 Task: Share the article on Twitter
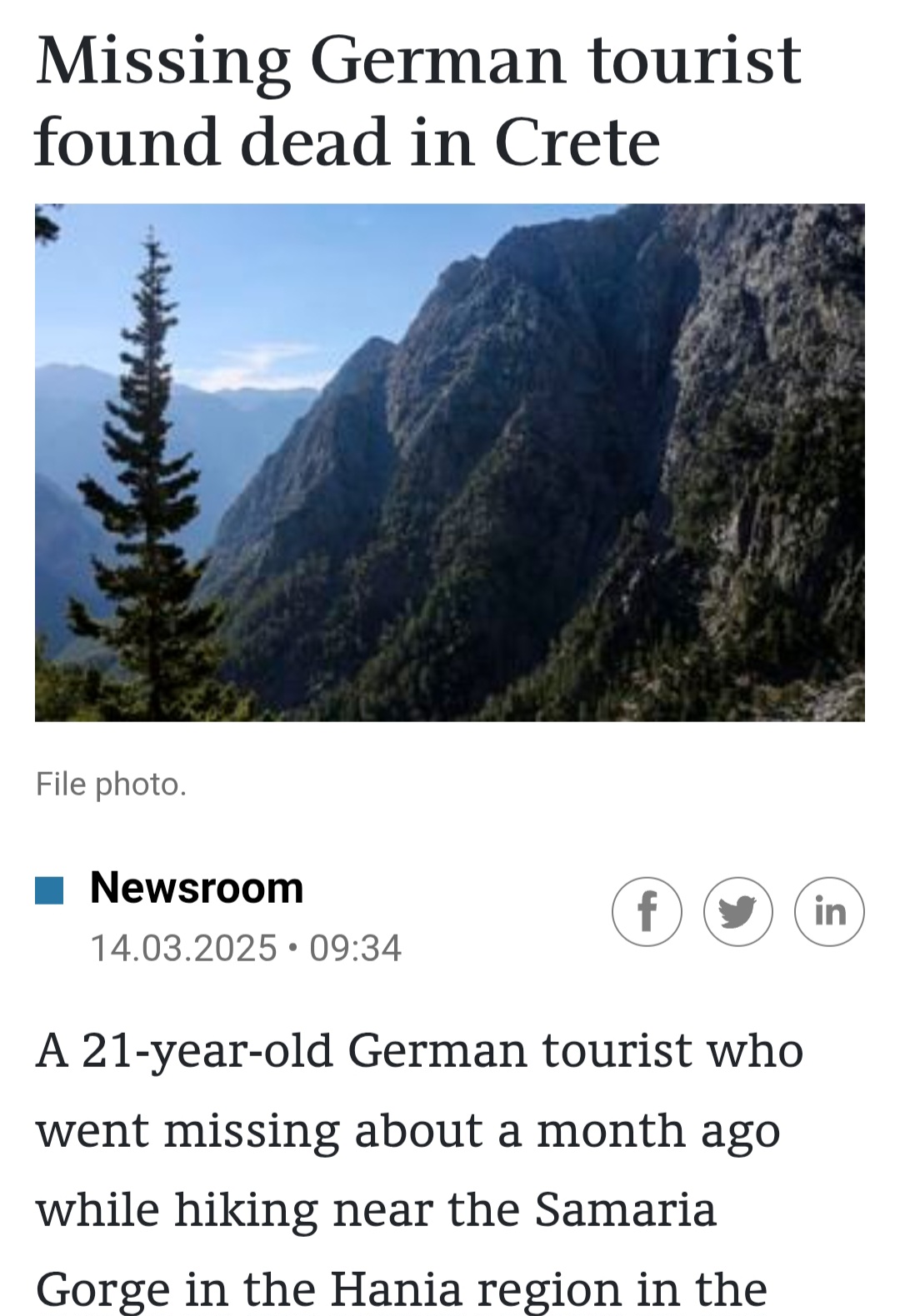(x=738, y=912)
